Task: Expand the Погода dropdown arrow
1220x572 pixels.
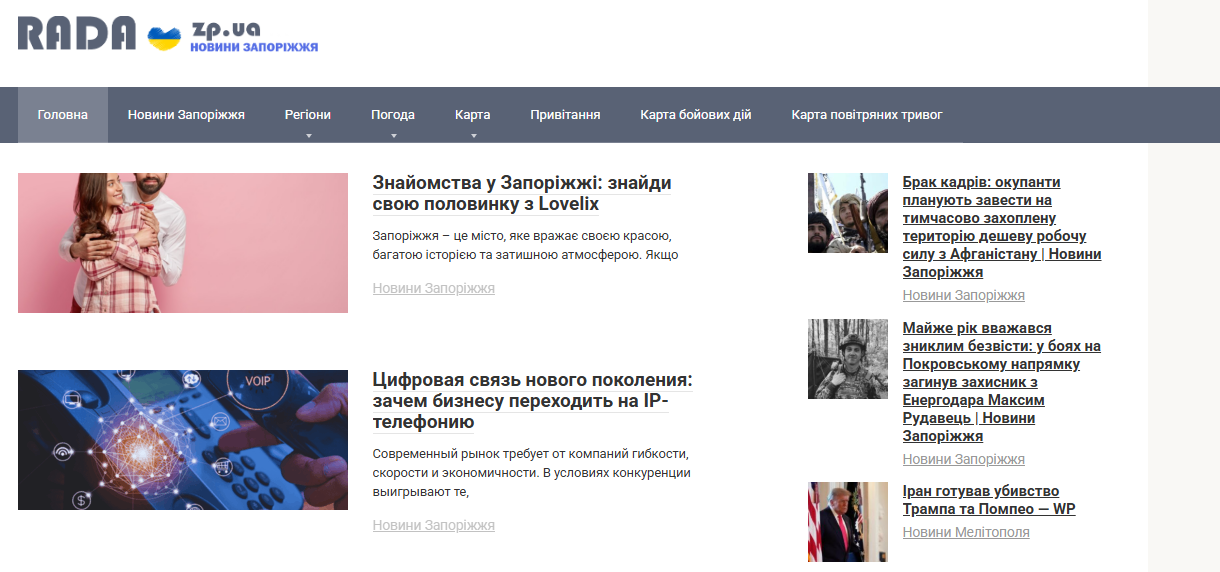Action: coord(393,135)
